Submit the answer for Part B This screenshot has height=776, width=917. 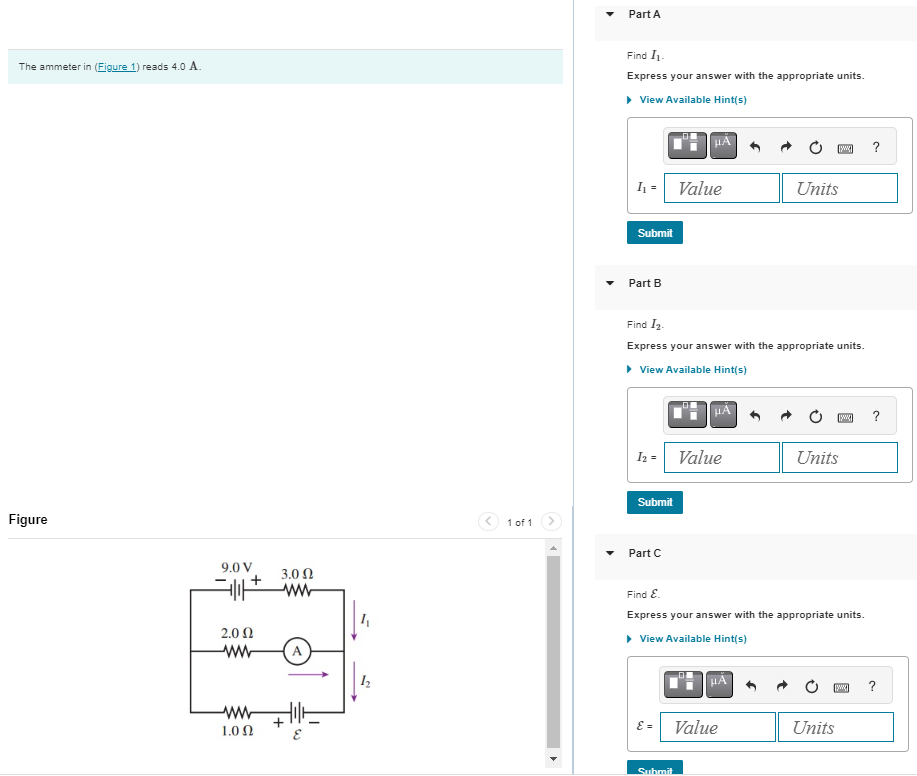coord(654,502)
